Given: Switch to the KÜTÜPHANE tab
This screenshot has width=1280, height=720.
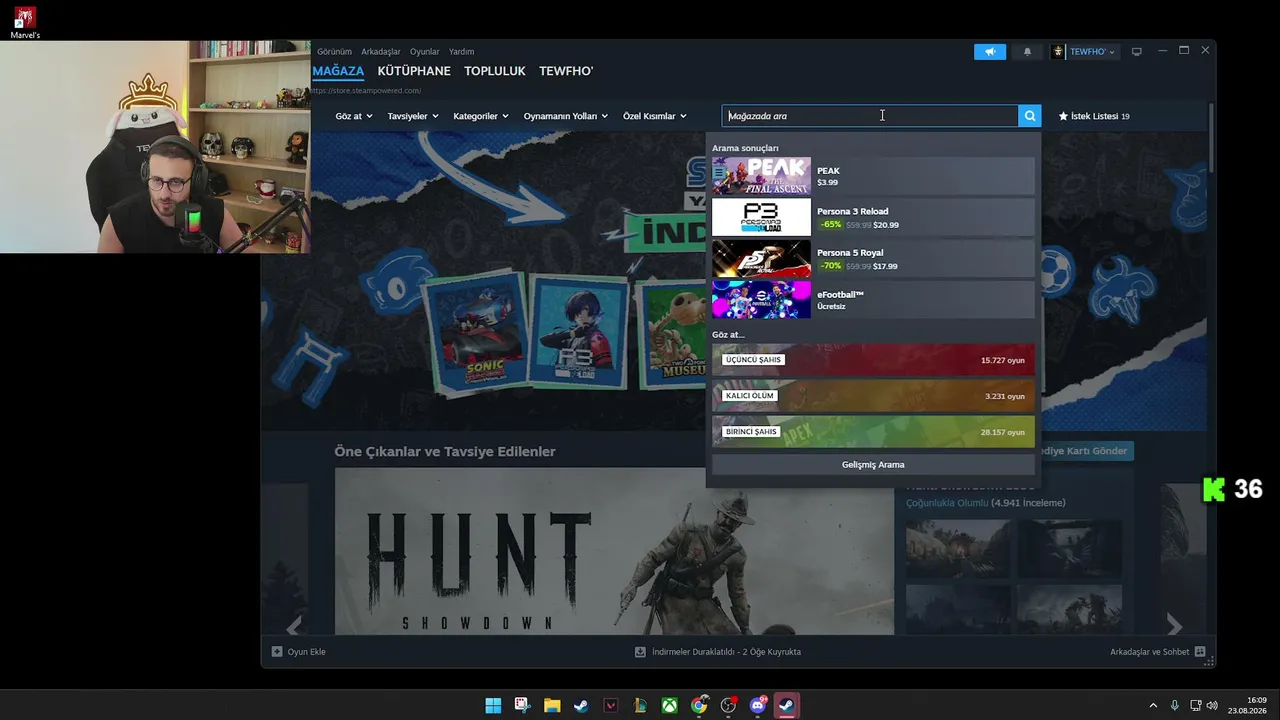Looking at the screenshot, I should pos(414,72).
